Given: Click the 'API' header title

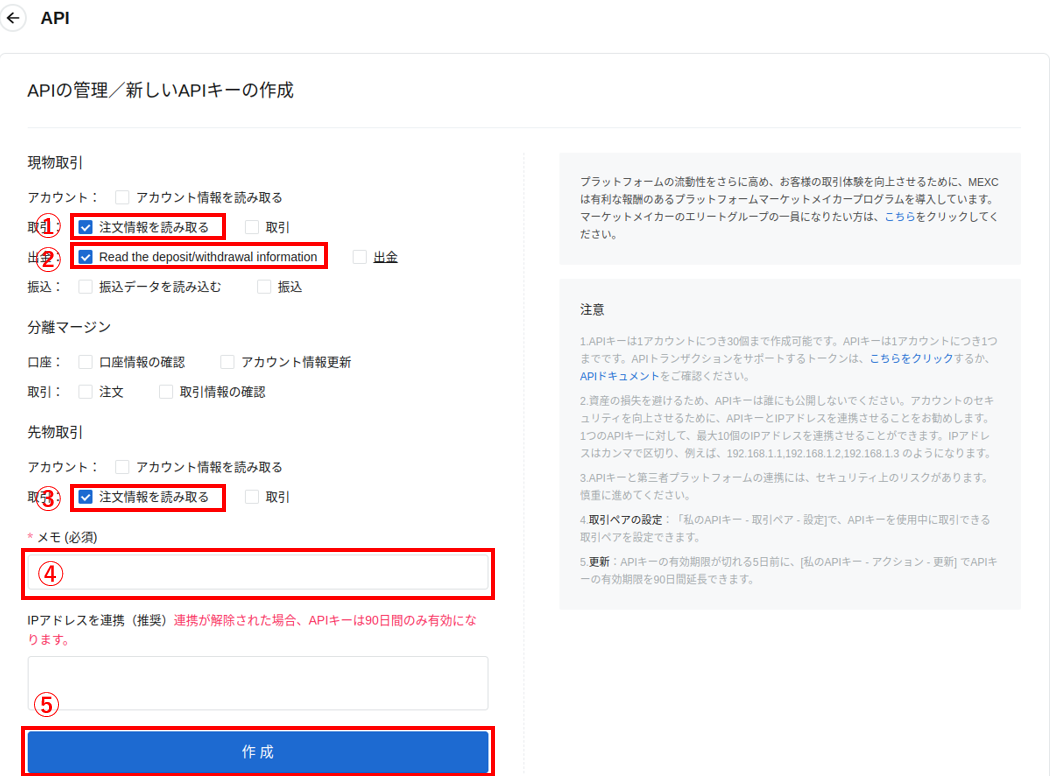Looking at the screenshot, I should (x=55, y=18).
